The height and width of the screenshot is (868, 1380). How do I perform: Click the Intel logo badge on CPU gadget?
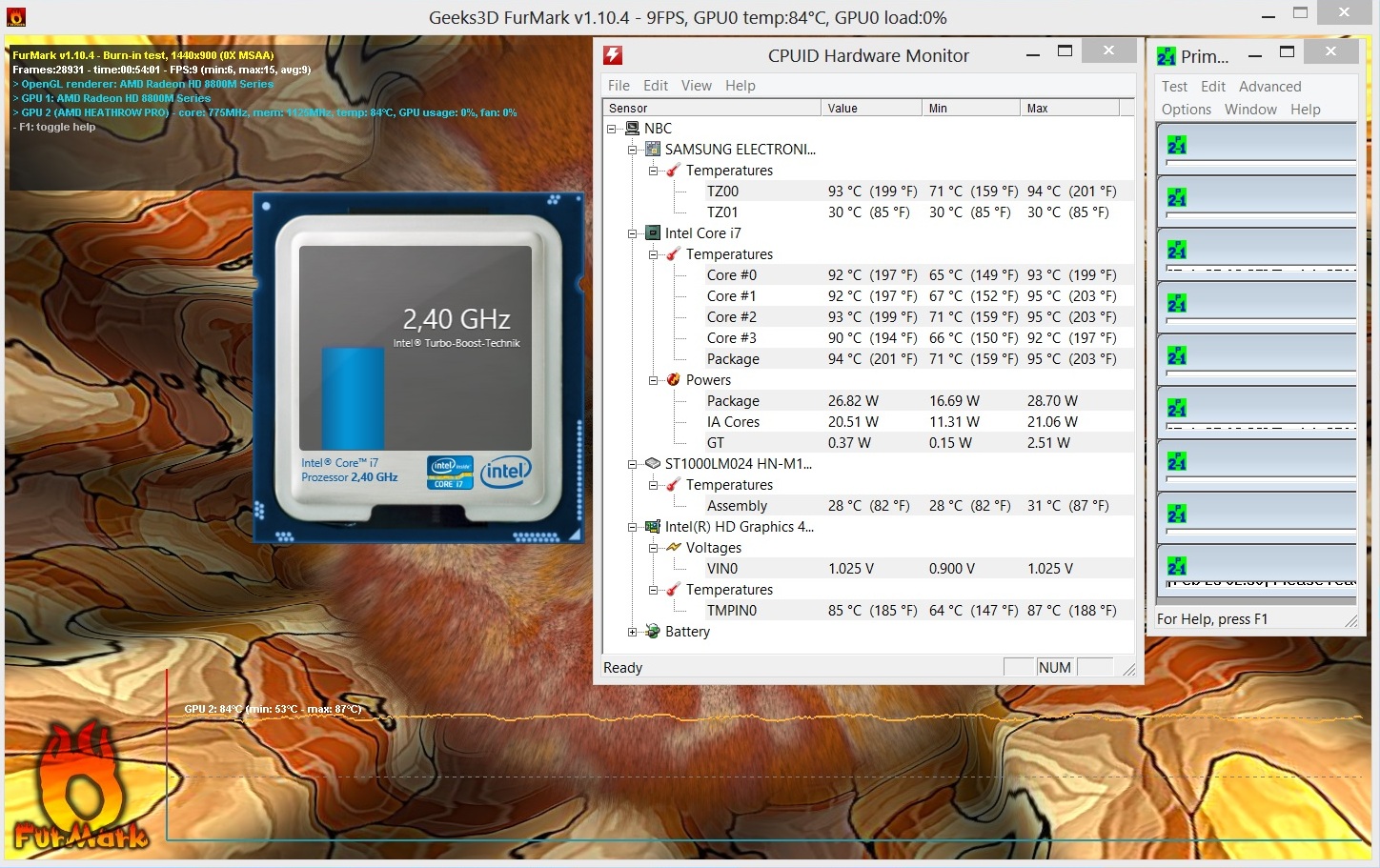click(505, 471)
